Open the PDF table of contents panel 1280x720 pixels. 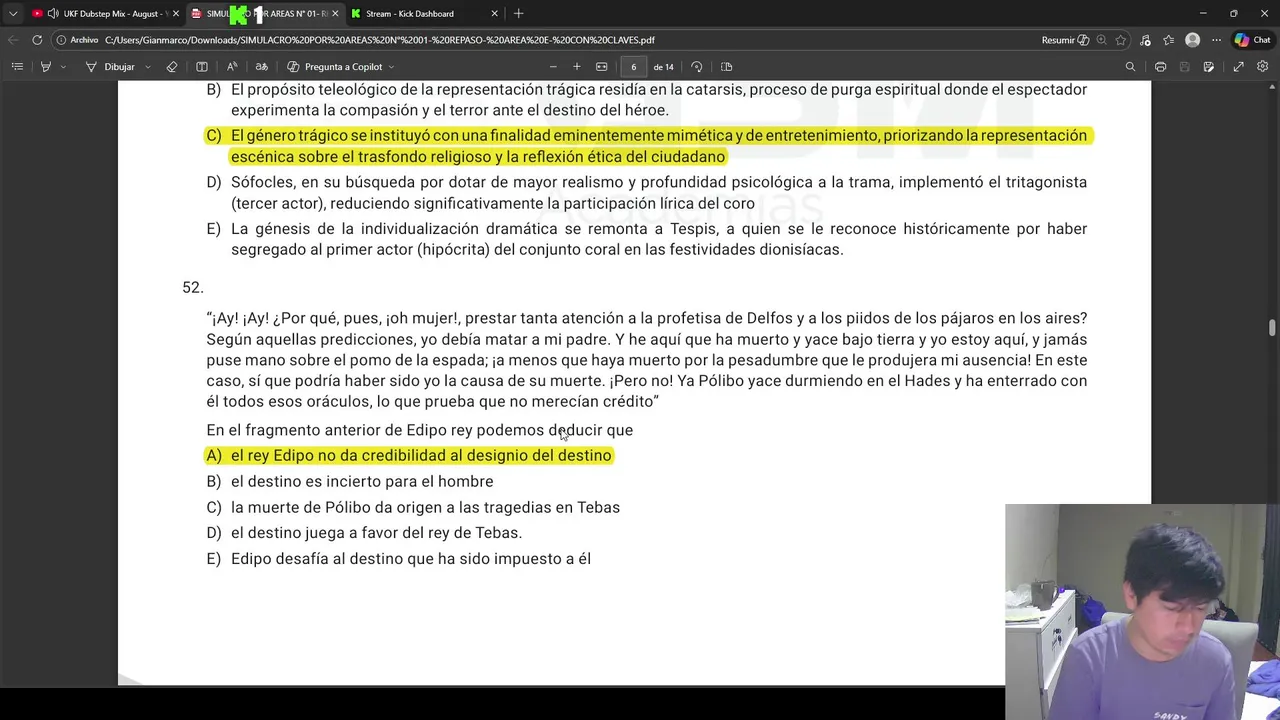point(17,67)
